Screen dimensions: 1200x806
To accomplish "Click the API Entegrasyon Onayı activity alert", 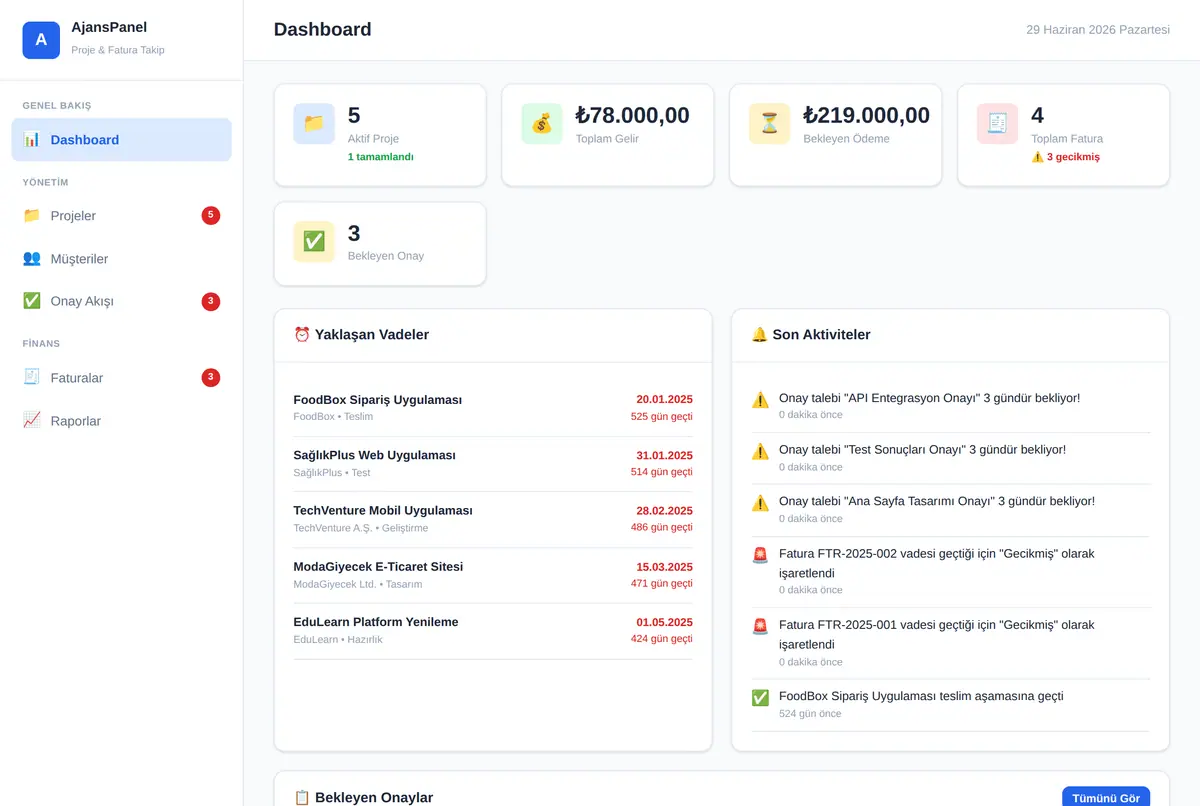I will (x=951, y=405).
